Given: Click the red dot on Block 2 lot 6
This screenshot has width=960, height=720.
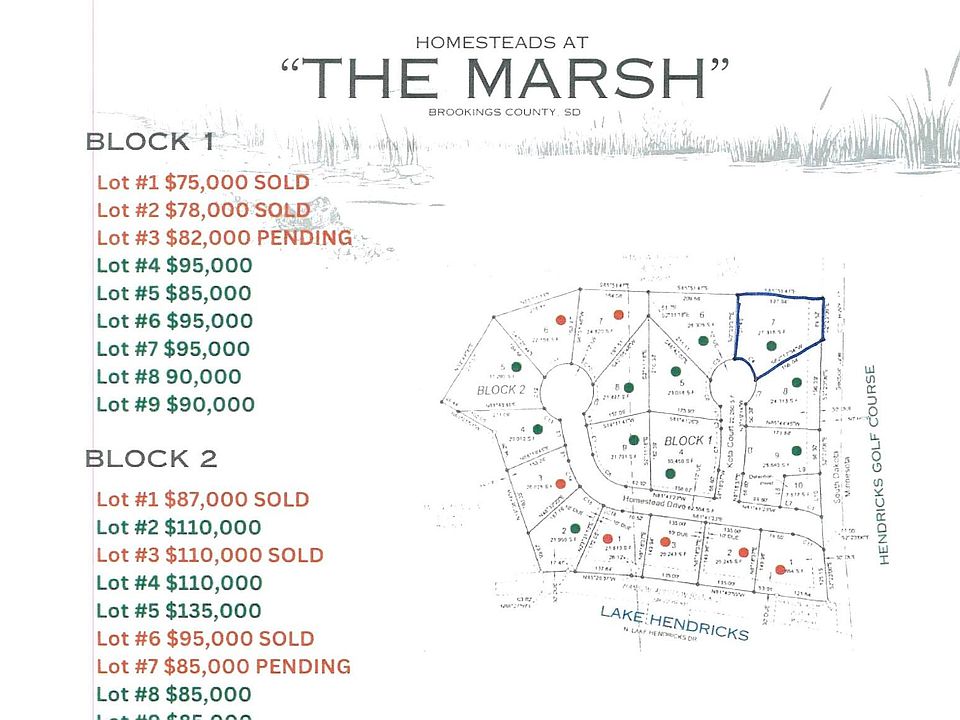Looking at the screenshot, I should coord(561,320).
